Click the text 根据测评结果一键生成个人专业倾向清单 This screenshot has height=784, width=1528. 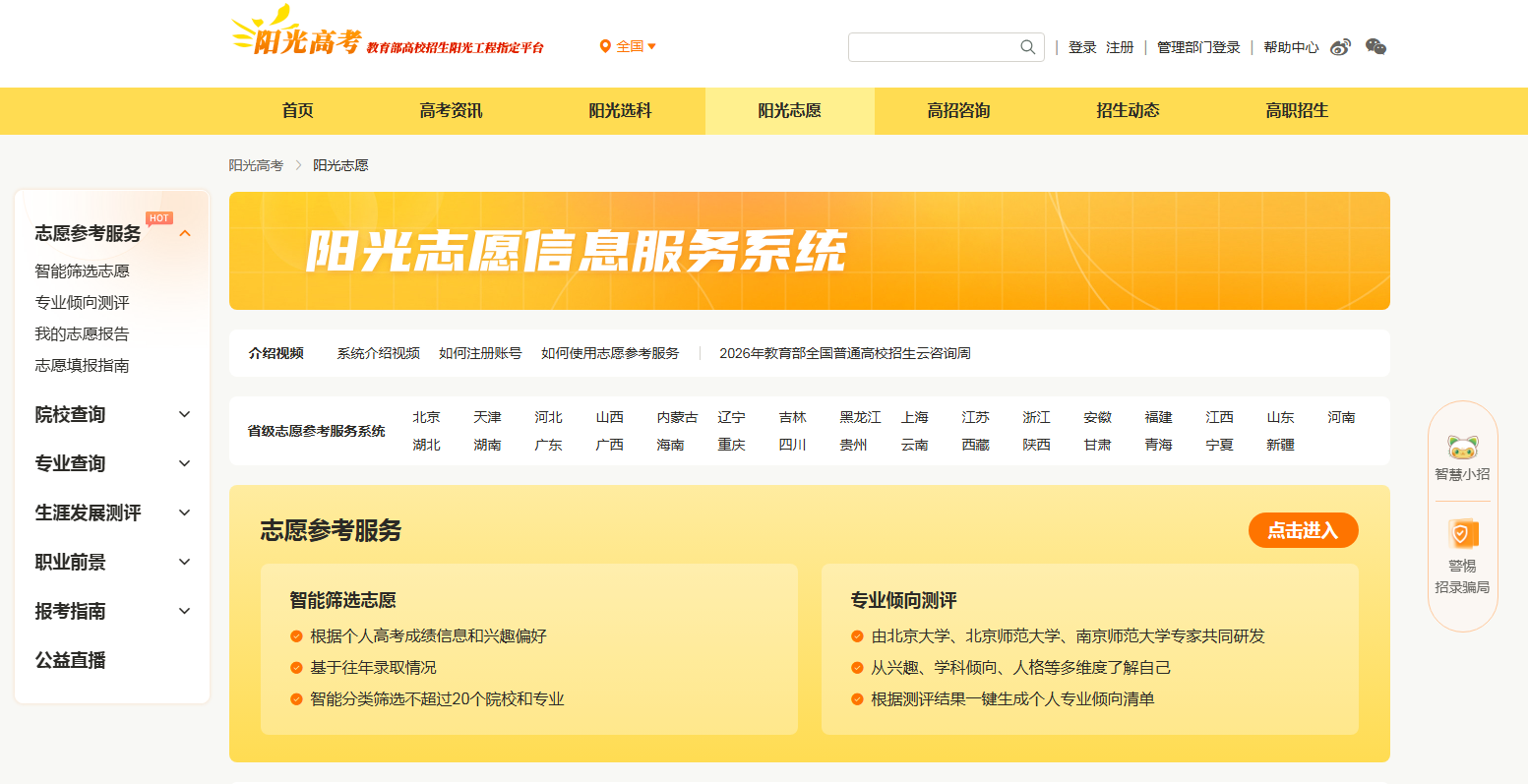coord(1013,699)
